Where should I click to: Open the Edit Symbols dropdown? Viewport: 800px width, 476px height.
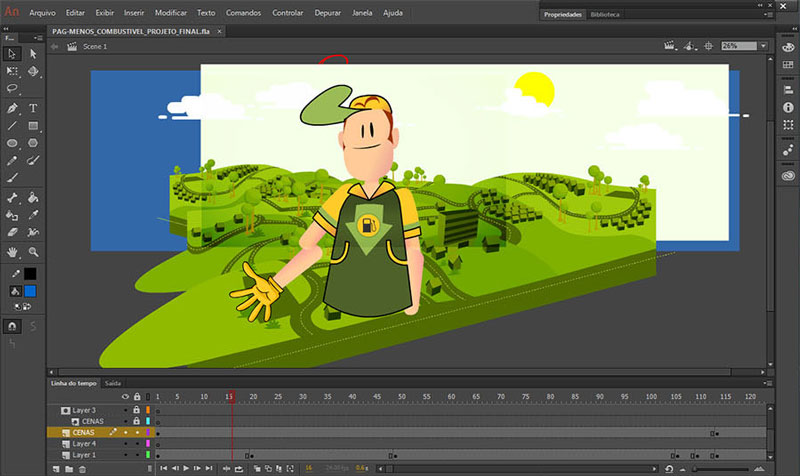coord(690,46)
